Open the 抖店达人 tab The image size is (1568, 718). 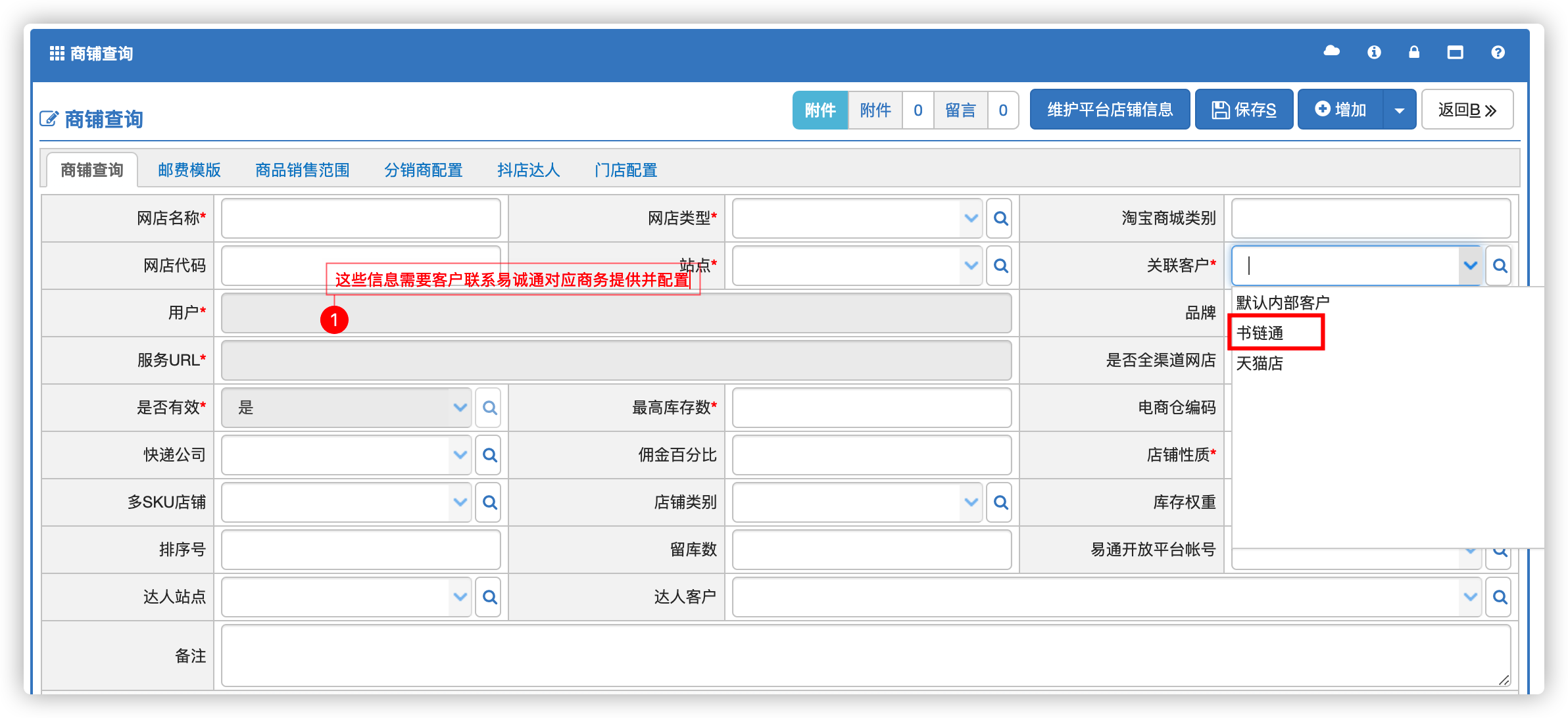(528, 170)
